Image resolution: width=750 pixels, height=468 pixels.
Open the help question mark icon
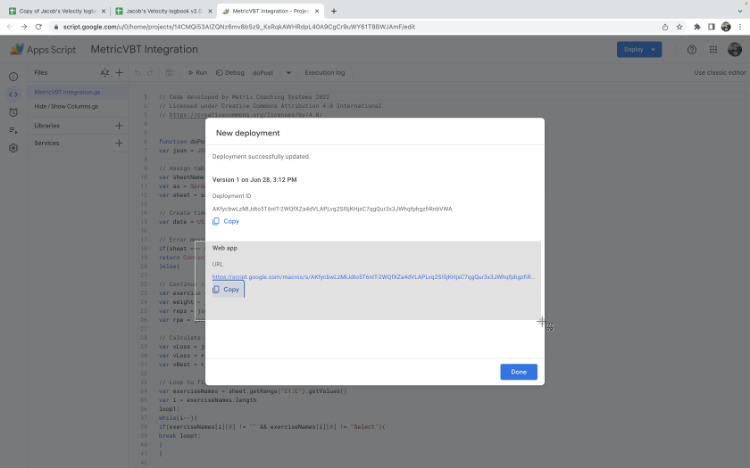[692, 49]
